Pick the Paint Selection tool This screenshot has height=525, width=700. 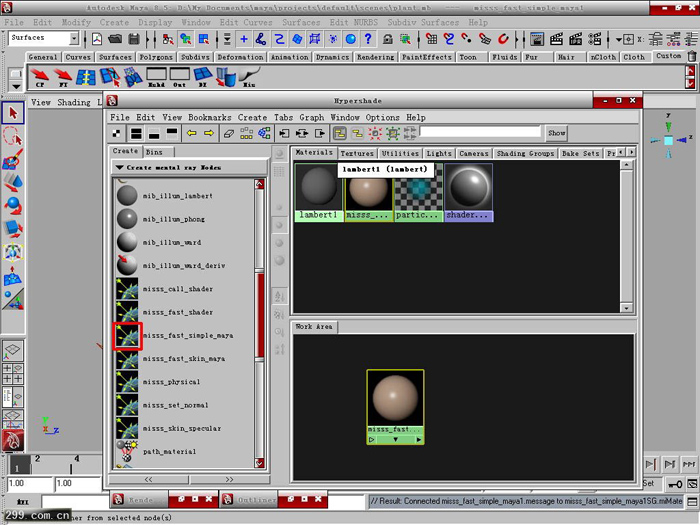(x=13, y=159)
